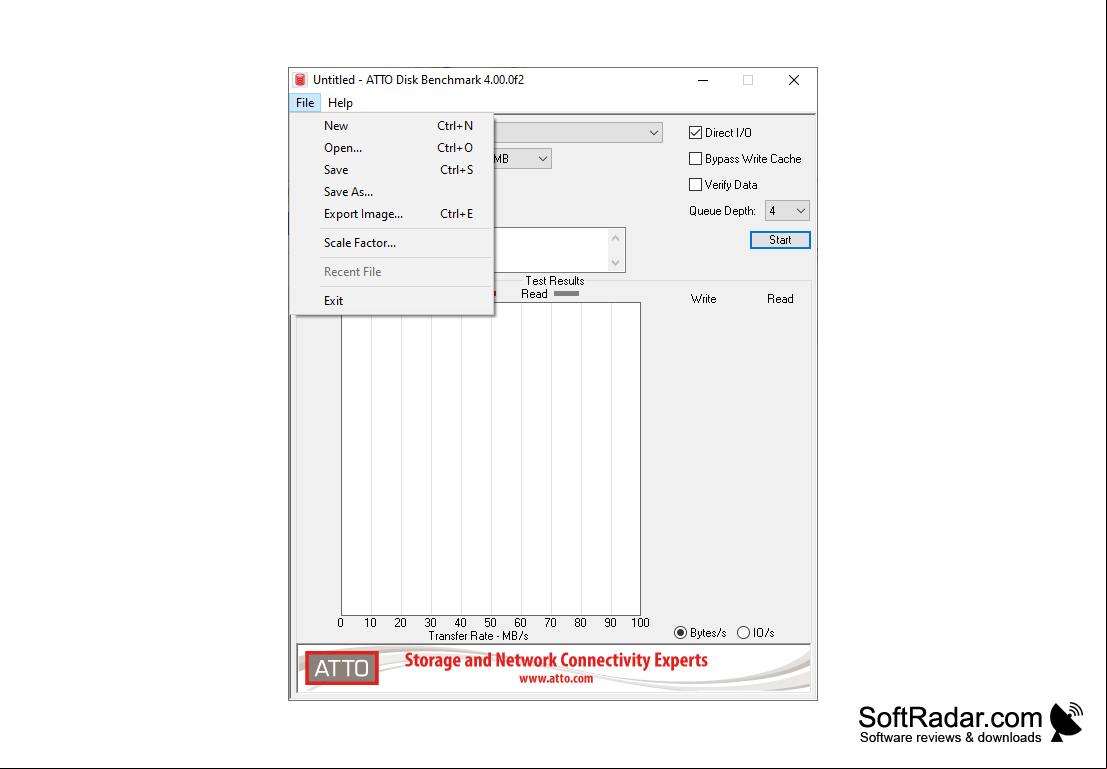Close the ATTO Disk Benchmark window
The image size is (1107, 769).
(x=794, y=80)
